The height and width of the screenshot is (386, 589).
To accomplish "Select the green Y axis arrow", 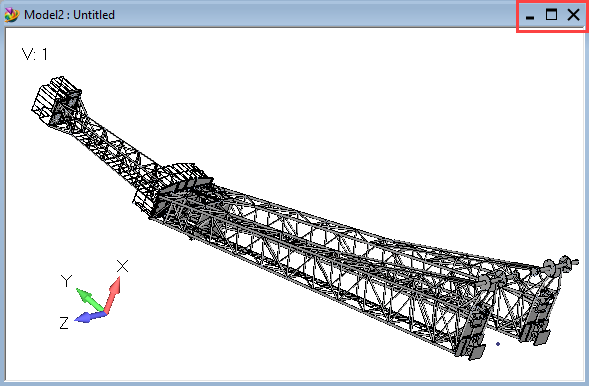I will (89, 299).
